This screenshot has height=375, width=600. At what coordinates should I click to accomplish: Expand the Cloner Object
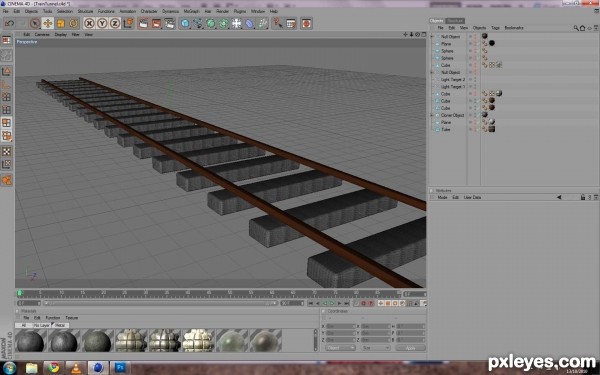[x=432, y=115]
